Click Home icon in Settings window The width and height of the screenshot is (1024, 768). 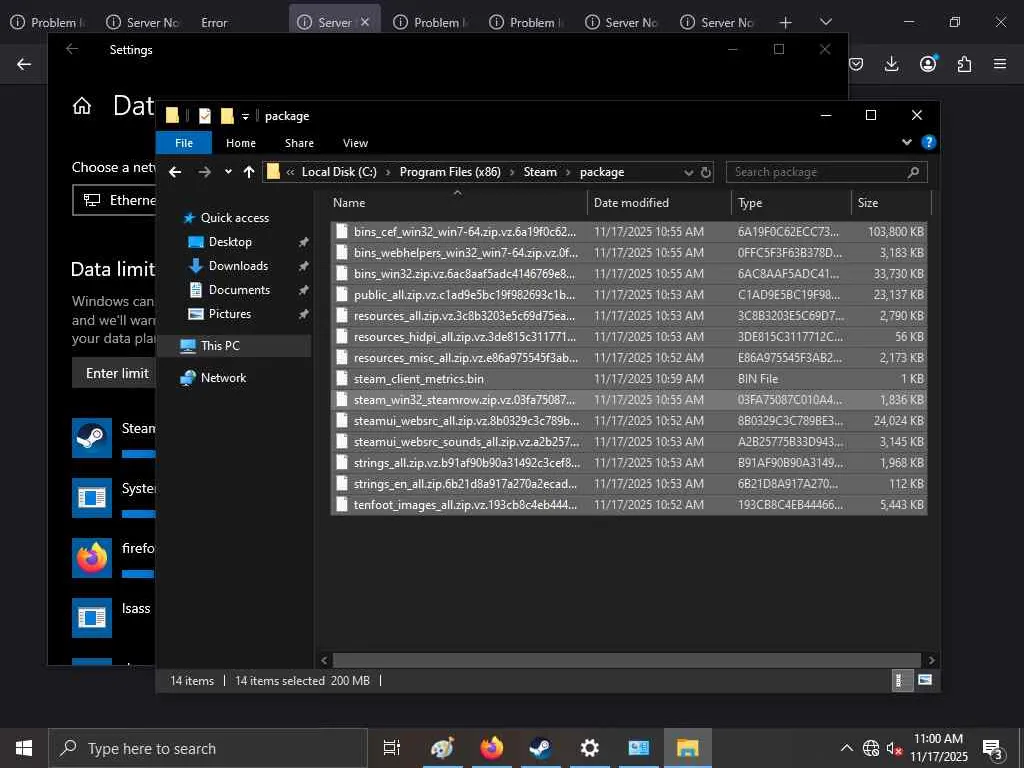pyautogui.click(x=82, y=105)
